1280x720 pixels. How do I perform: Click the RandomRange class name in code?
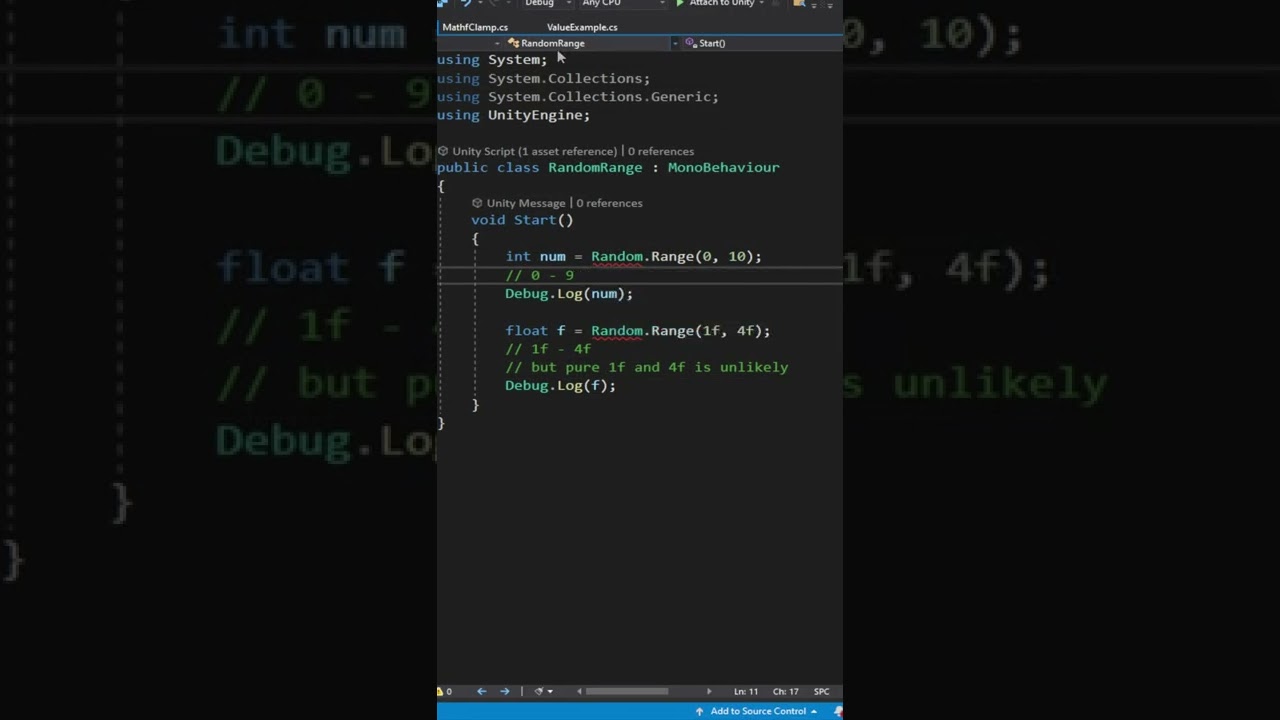click(x=595, y=167)
